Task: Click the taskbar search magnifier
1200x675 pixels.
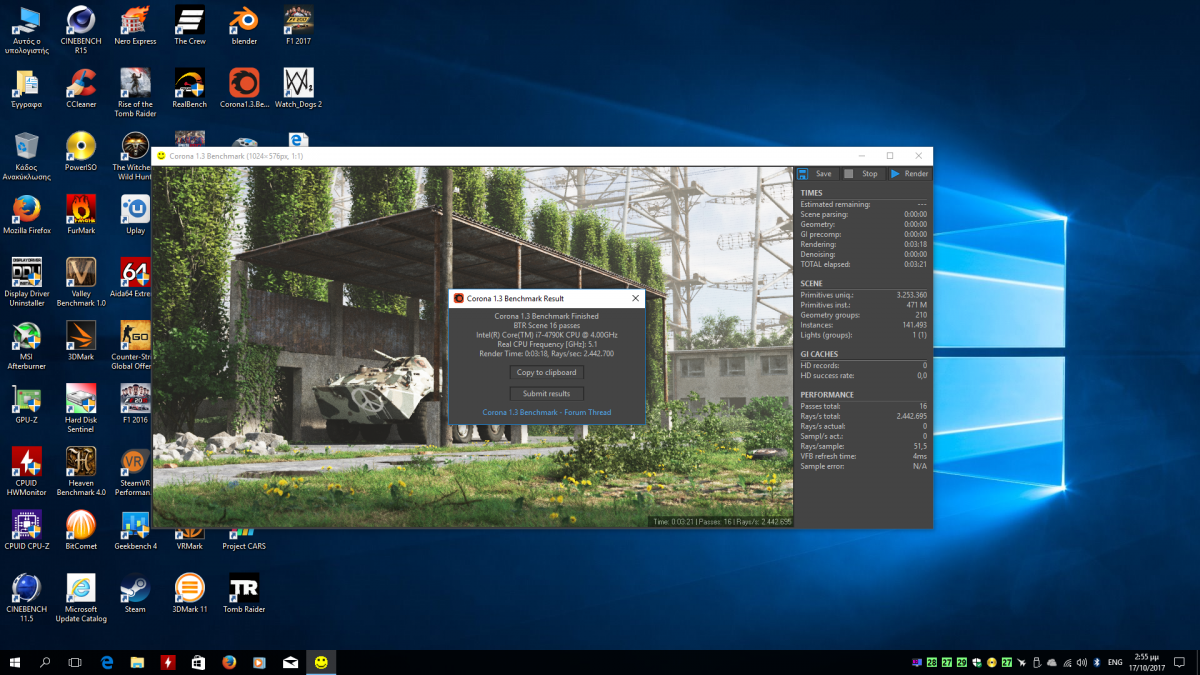Action: (x=45, y=662)
